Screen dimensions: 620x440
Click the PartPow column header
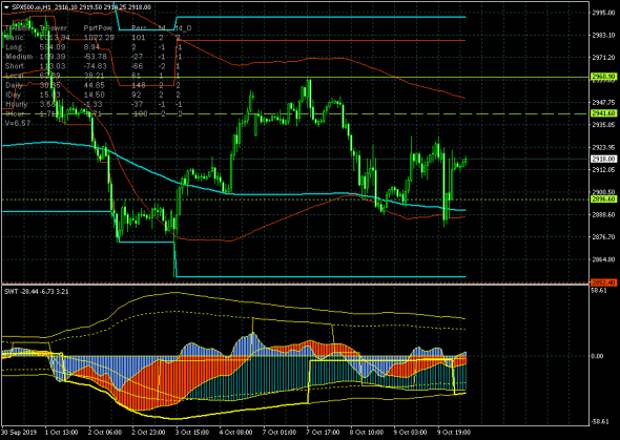[98, 28]
